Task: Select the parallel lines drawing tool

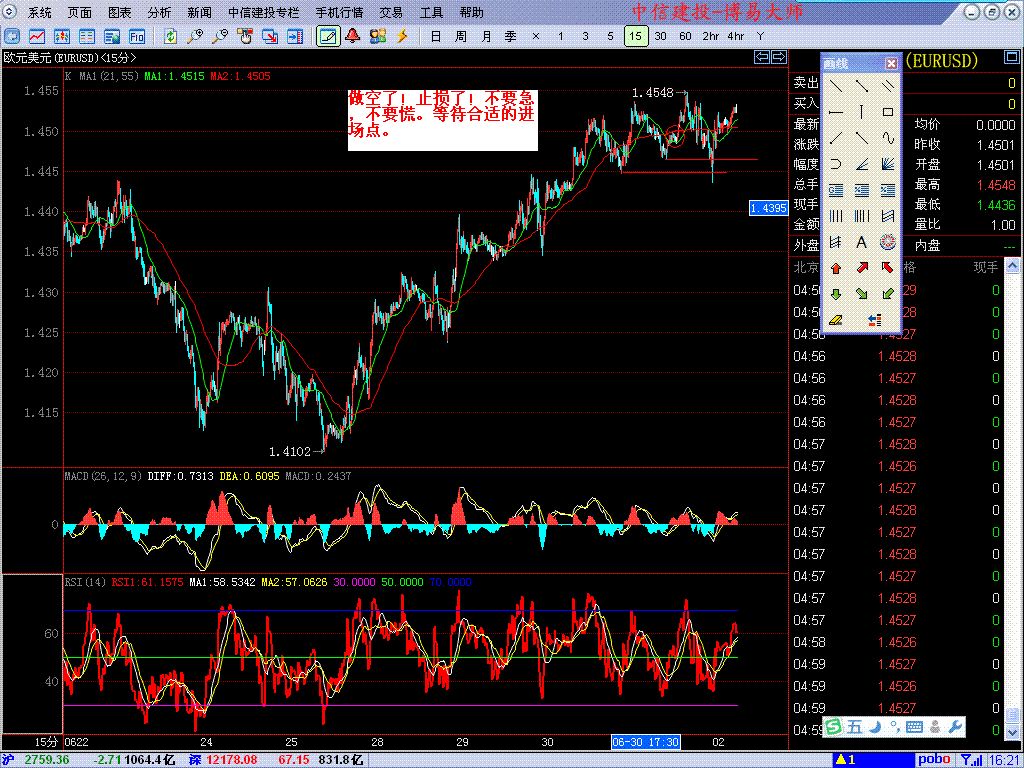Action: (888, 86)
